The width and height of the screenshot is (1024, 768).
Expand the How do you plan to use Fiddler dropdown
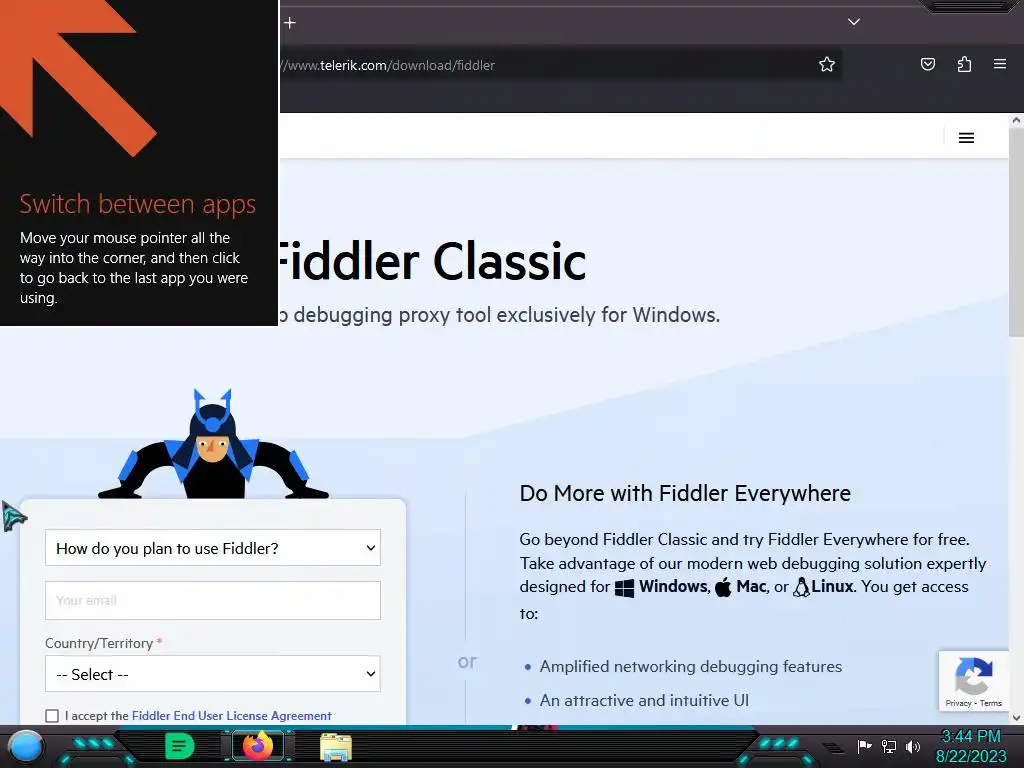pyautogui.click(x=213, y=548)
